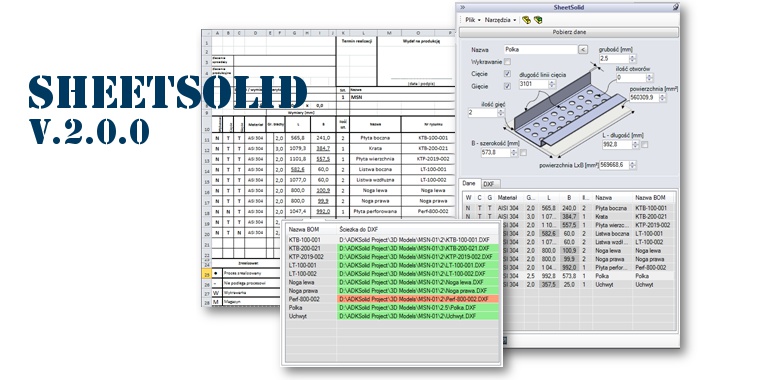This screenshot has width=770, height=380.
Task: Click the pin icon in SheetSolid title bar
Action: pos(675,7)
